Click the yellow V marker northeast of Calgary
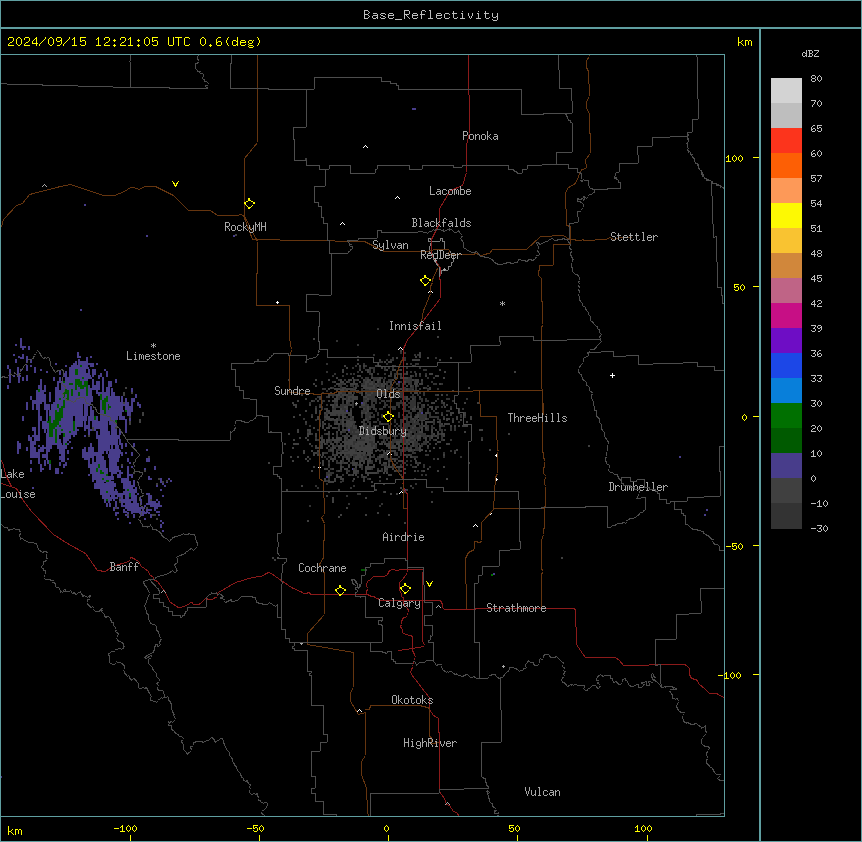This screenshot has height=842, width=862. [x=429, y=584]
